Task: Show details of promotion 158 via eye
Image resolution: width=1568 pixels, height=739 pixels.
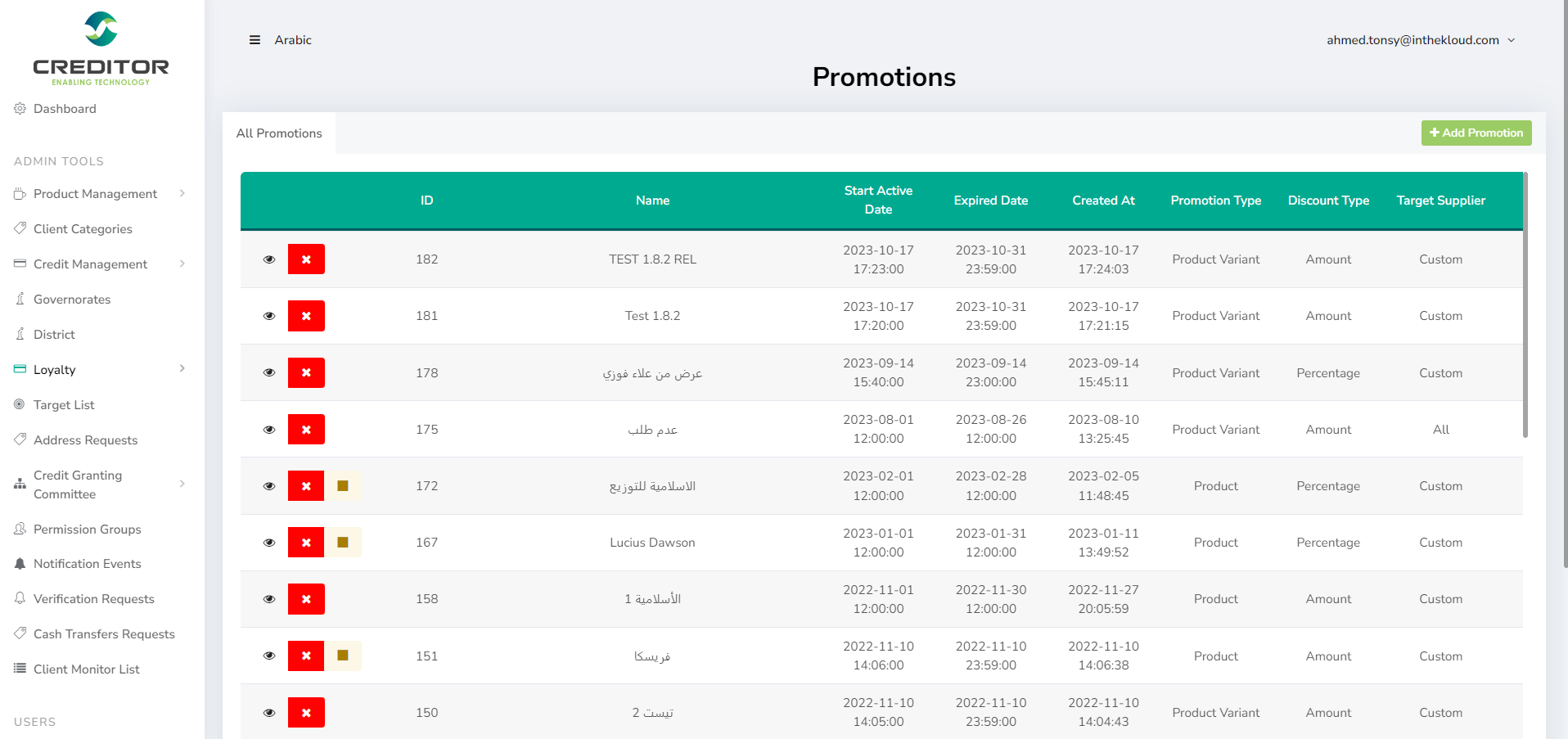Action: pos(269,599)
